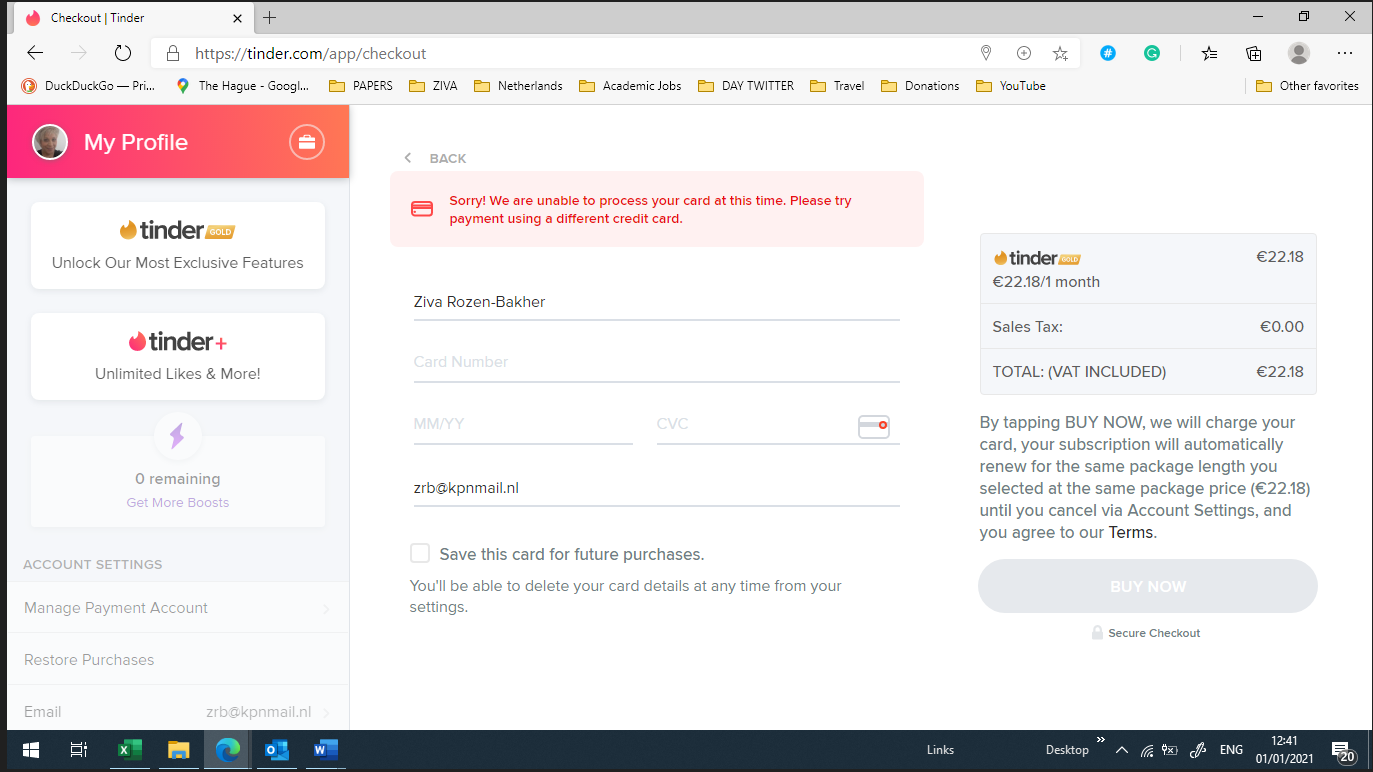Open Academic Jobs bookmarks folder

(630, 86)
